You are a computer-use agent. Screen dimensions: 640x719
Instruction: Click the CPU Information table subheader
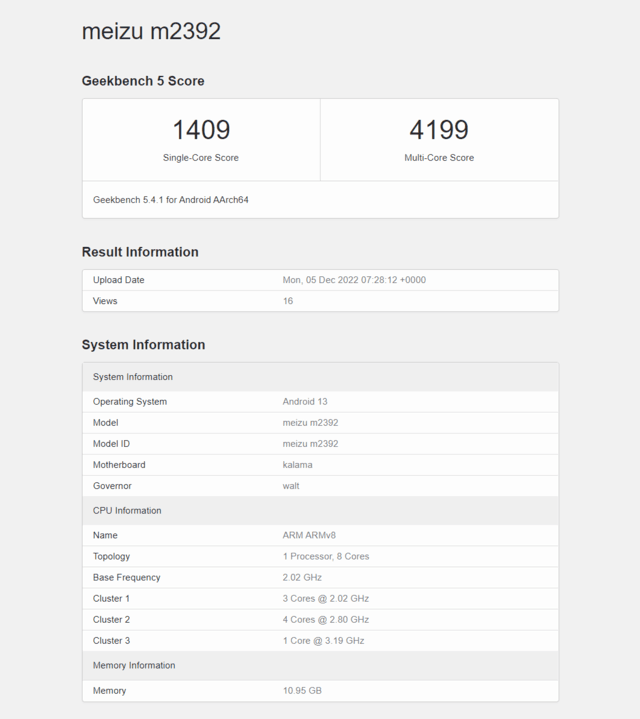tap(127, 511)
